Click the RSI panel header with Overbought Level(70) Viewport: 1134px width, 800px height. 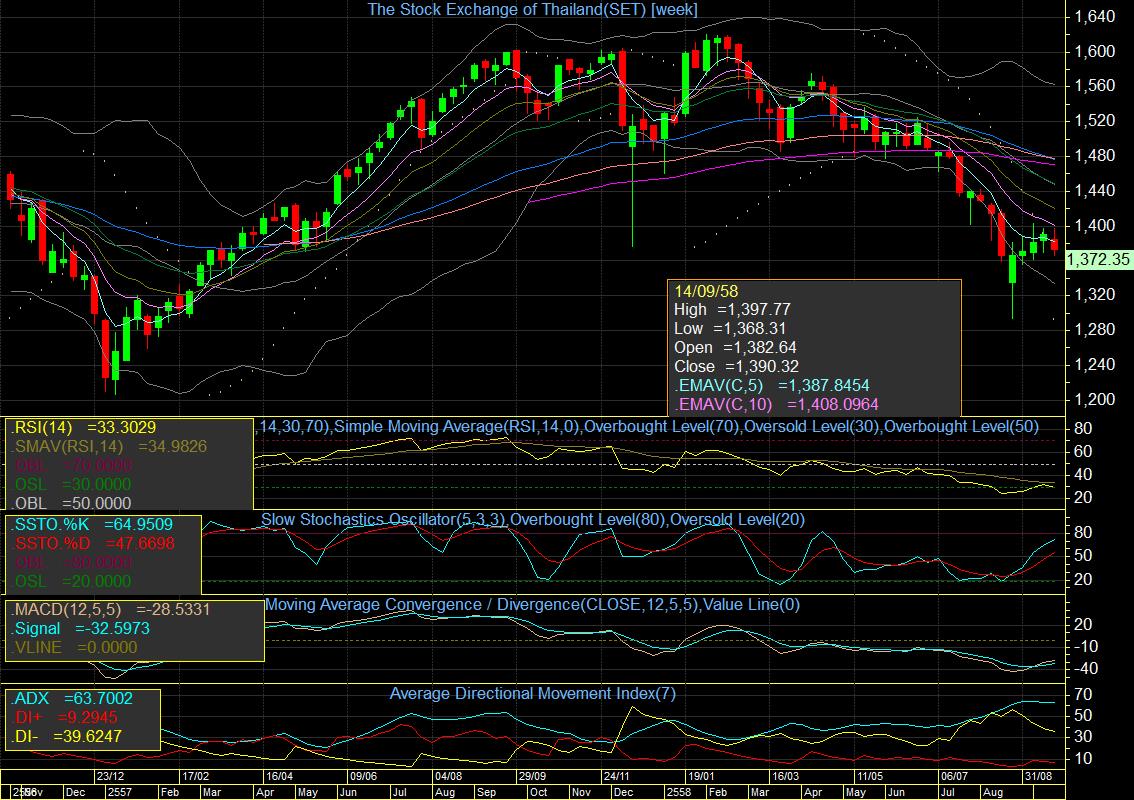648,427
